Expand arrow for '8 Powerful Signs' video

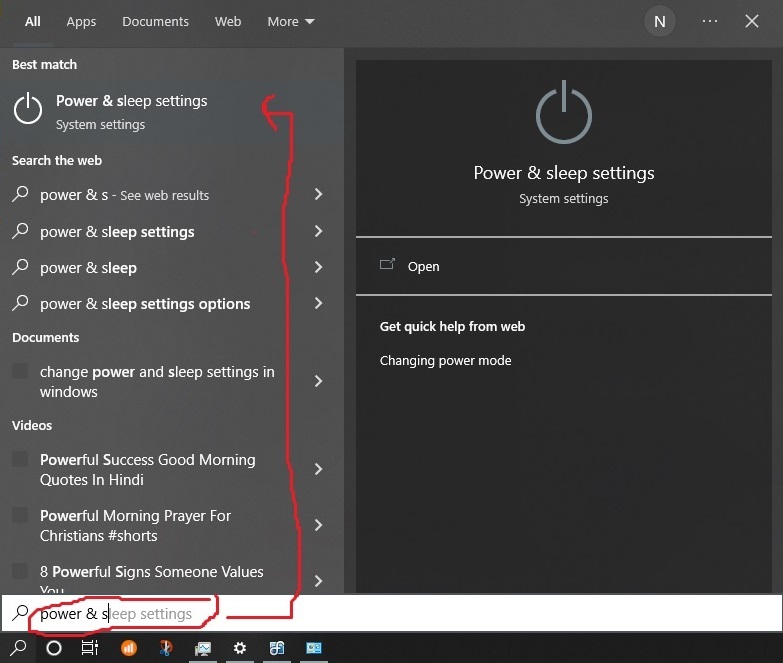(319, 581)
